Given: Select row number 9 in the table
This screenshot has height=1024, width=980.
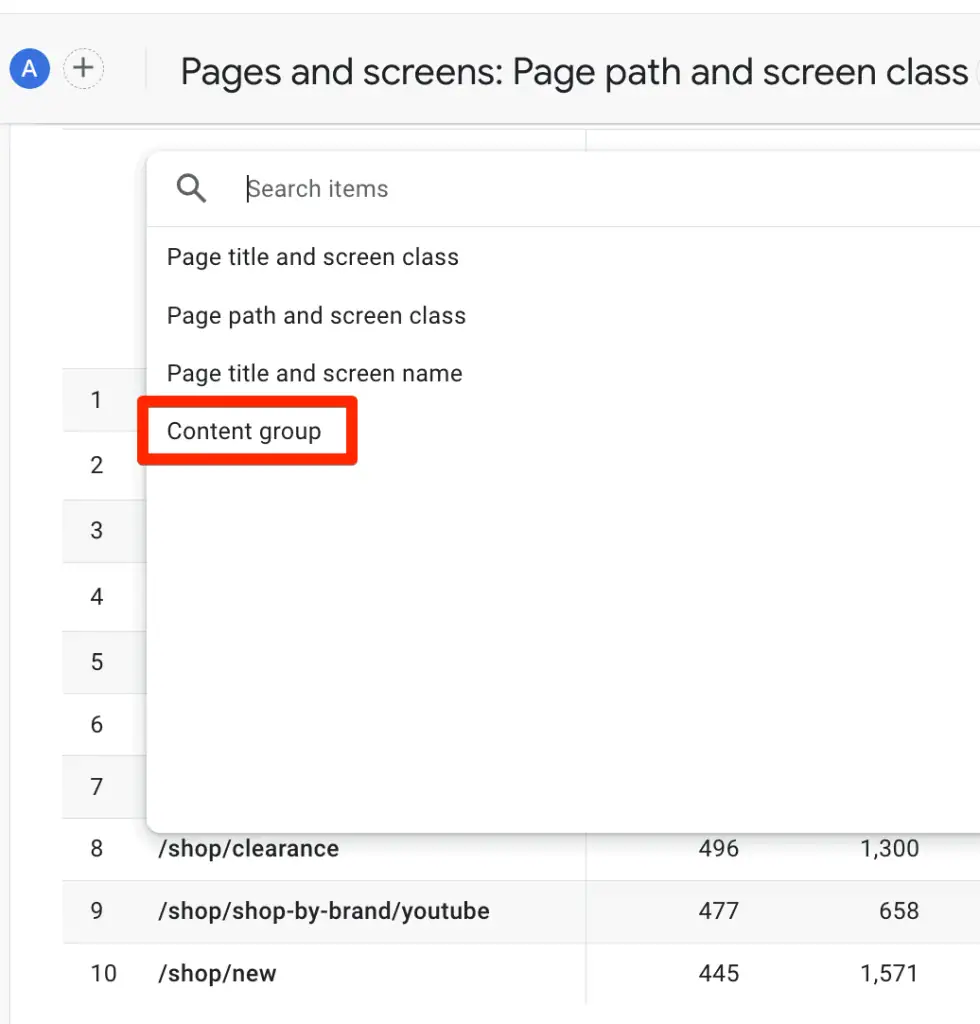Looking at the screenshot, I should 96,911.
